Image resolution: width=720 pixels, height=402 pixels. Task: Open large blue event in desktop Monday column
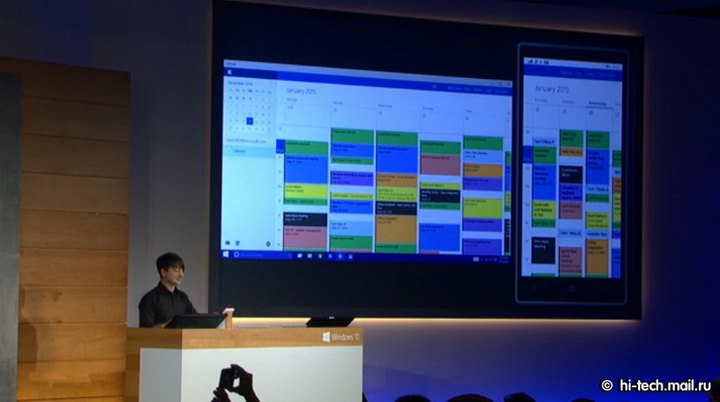[x=306, y=169]
